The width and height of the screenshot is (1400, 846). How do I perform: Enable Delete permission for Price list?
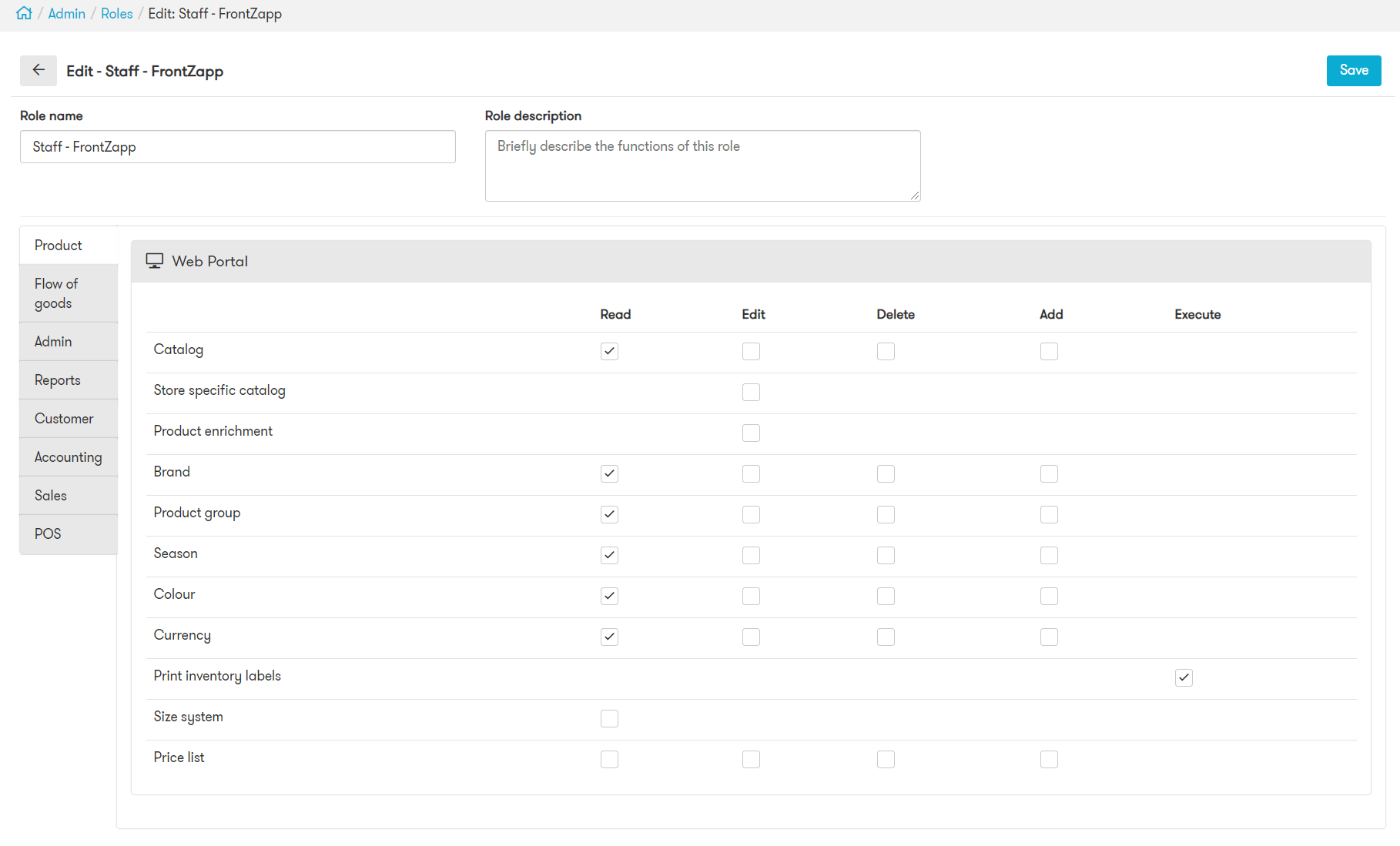pos(886,759)
